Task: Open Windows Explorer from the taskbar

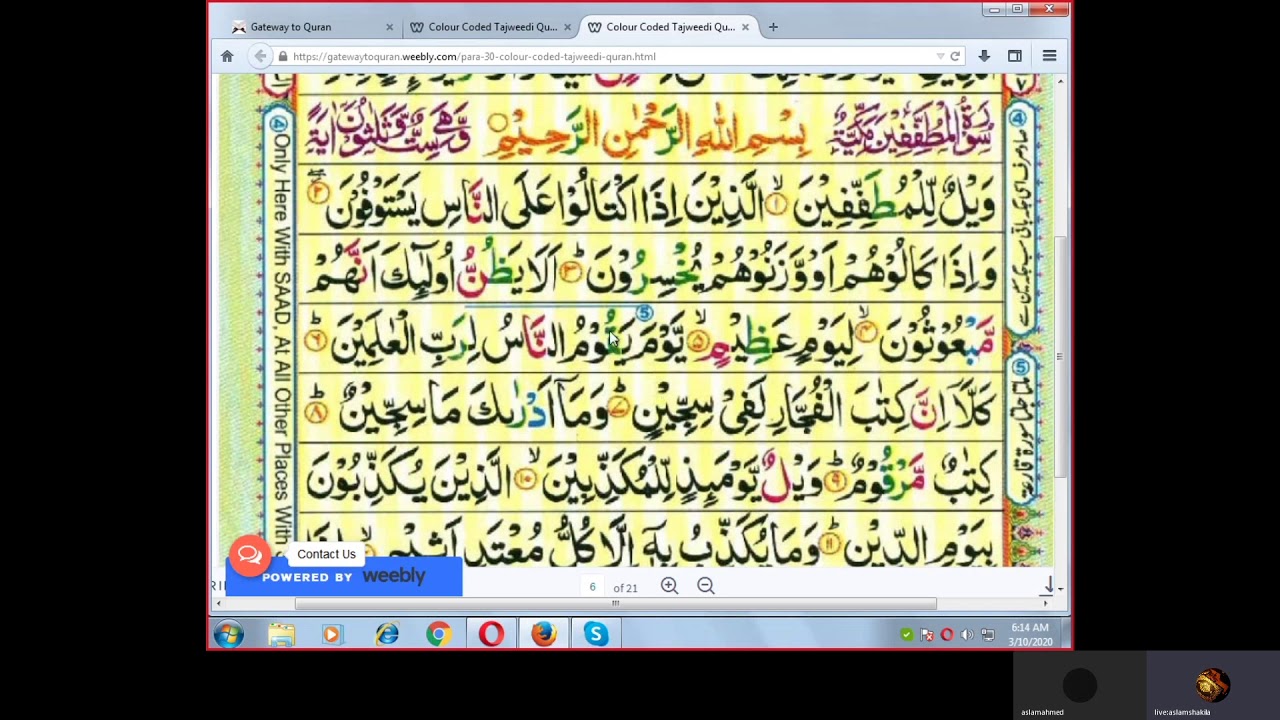Action: [x=281, y=634]
